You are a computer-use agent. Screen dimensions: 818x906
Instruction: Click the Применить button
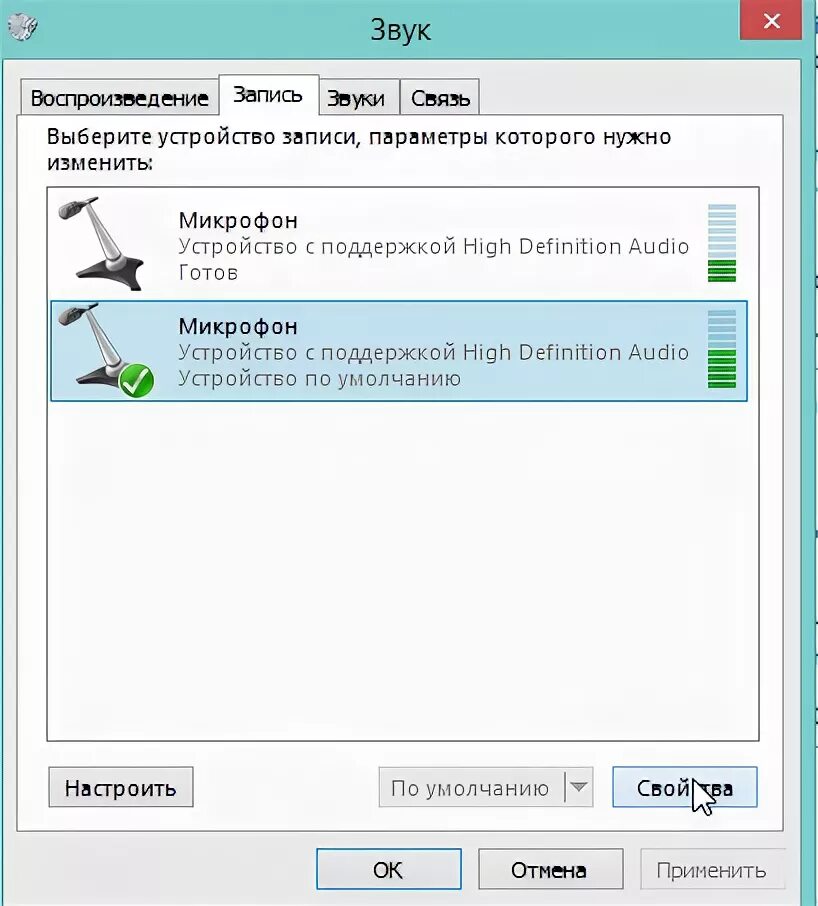click(712, 869)
